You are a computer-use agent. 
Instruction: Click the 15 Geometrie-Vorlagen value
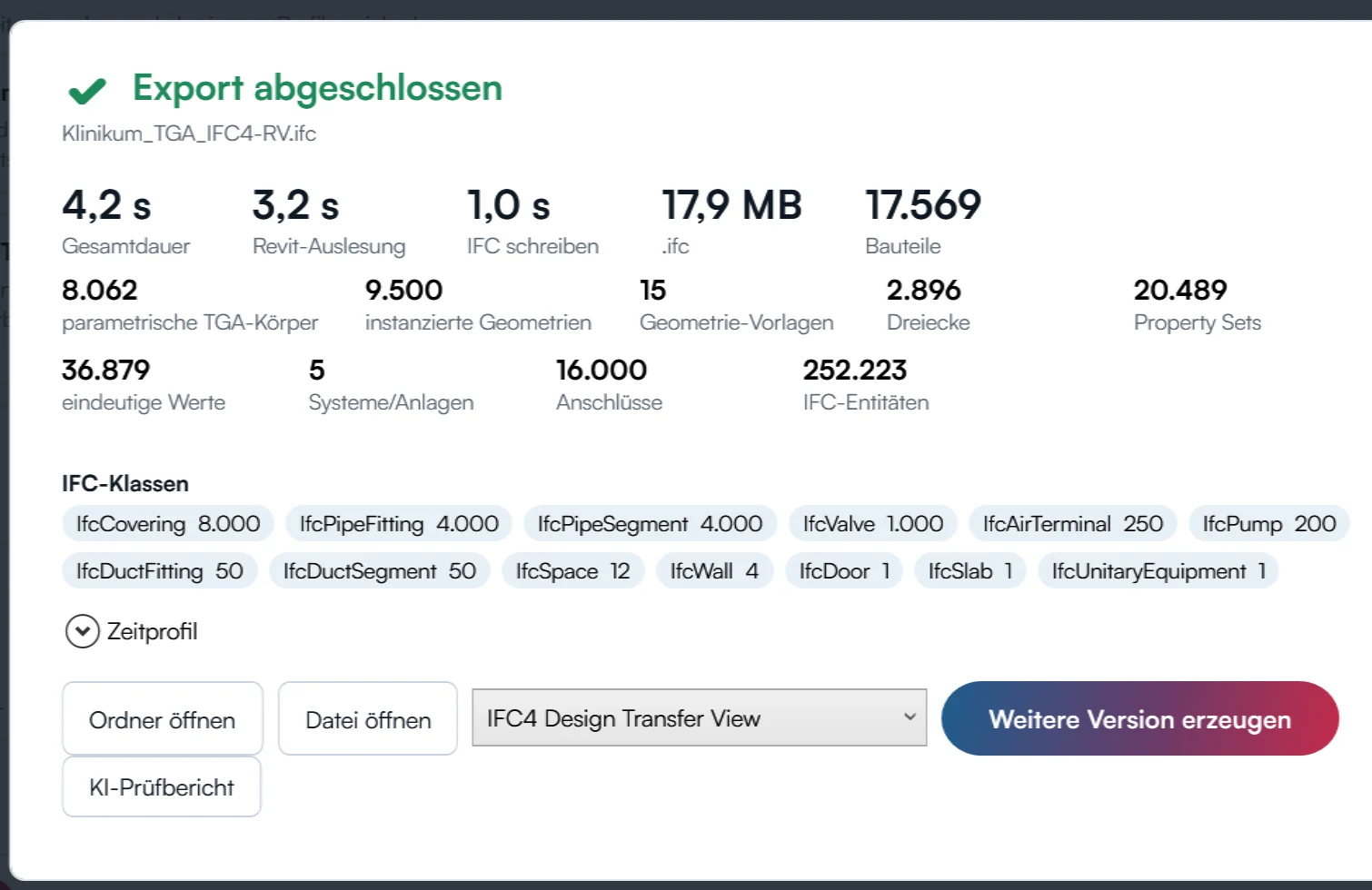(x=653, y=290)
